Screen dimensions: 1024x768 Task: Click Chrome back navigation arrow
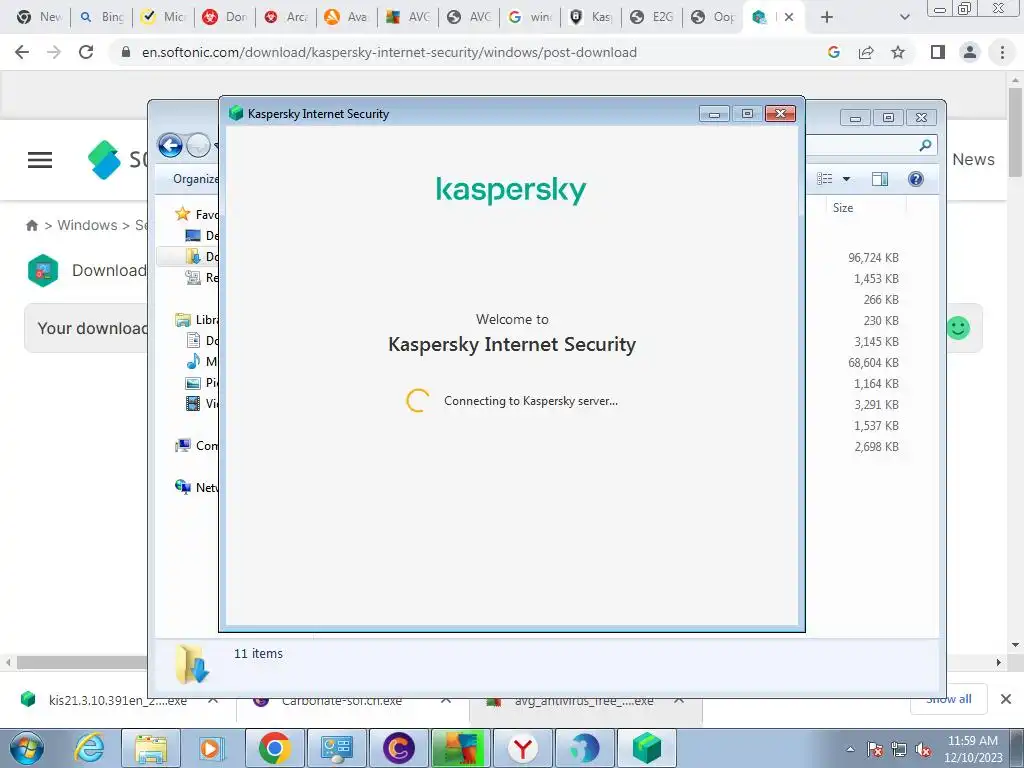[x=22, y=52]
